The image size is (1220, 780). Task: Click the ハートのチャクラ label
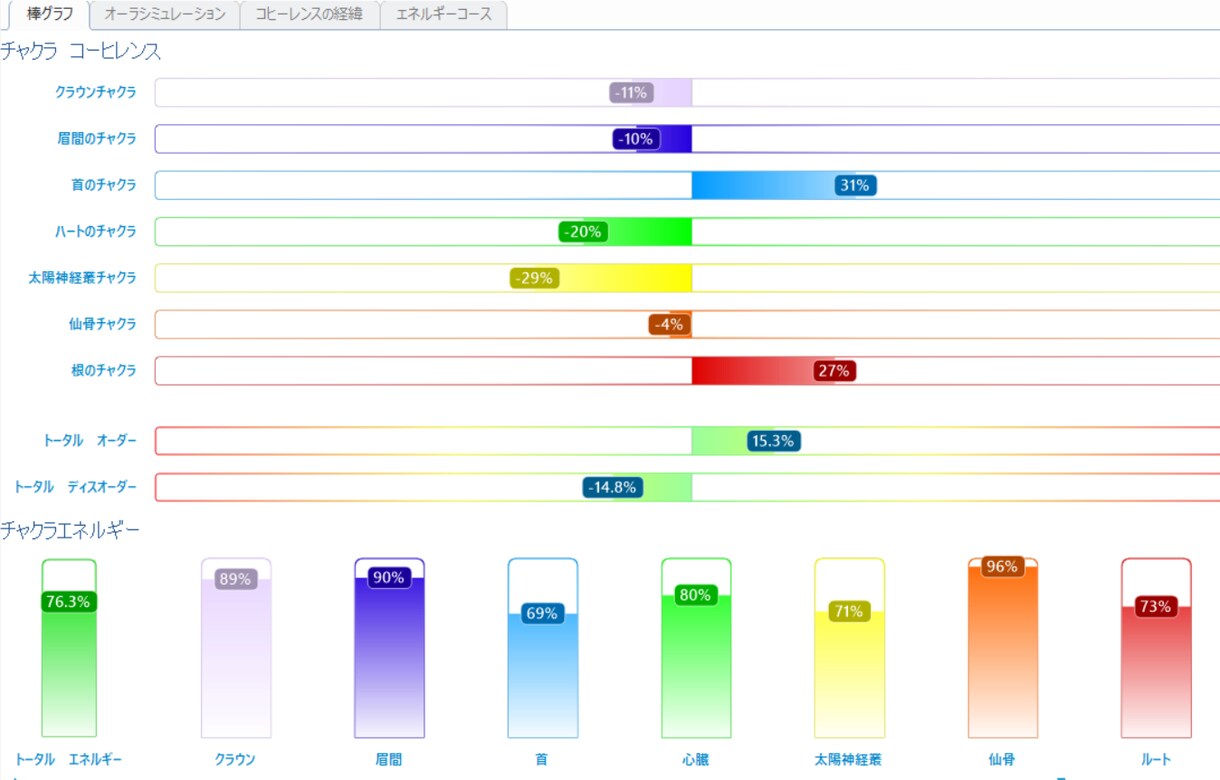click(95, 231)
